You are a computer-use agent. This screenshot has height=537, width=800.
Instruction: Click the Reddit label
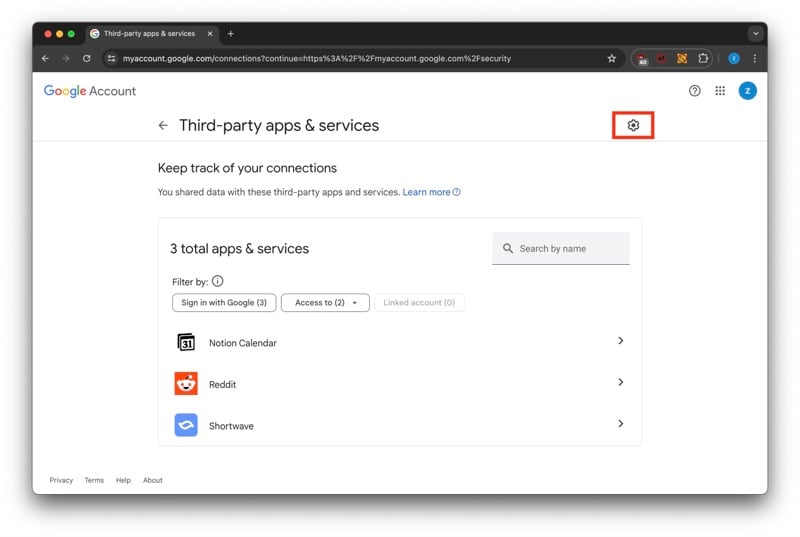(222, 385)
